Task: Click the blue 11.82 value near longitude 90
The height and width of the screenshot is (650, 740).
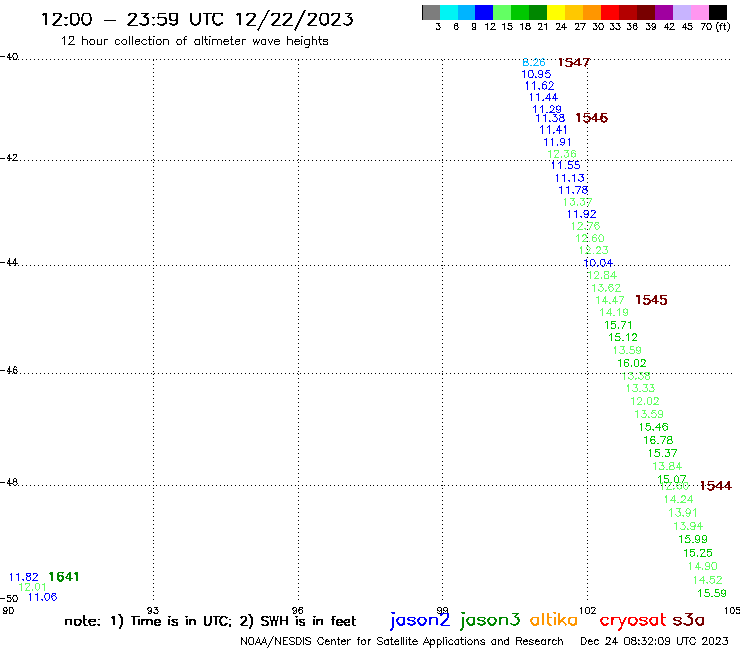Action: pos(24,577)
